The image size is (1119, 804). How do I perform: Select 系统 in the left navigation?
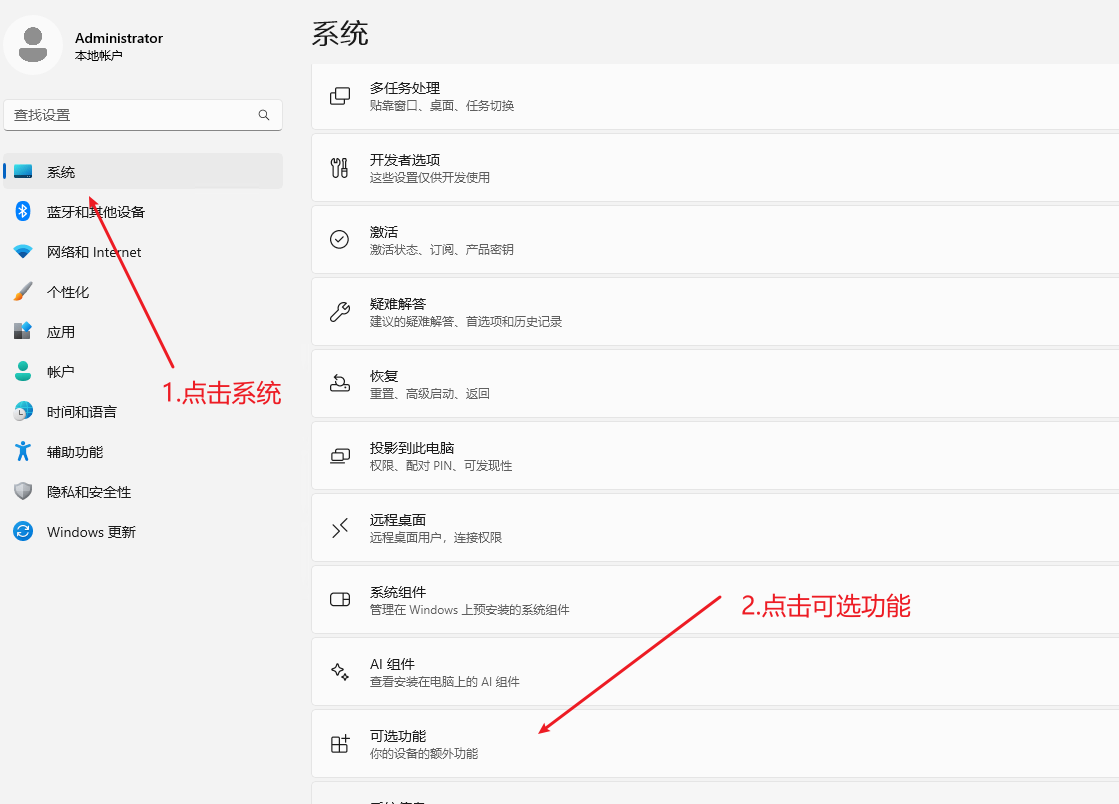pyautogui.click(x=61, y=172)
